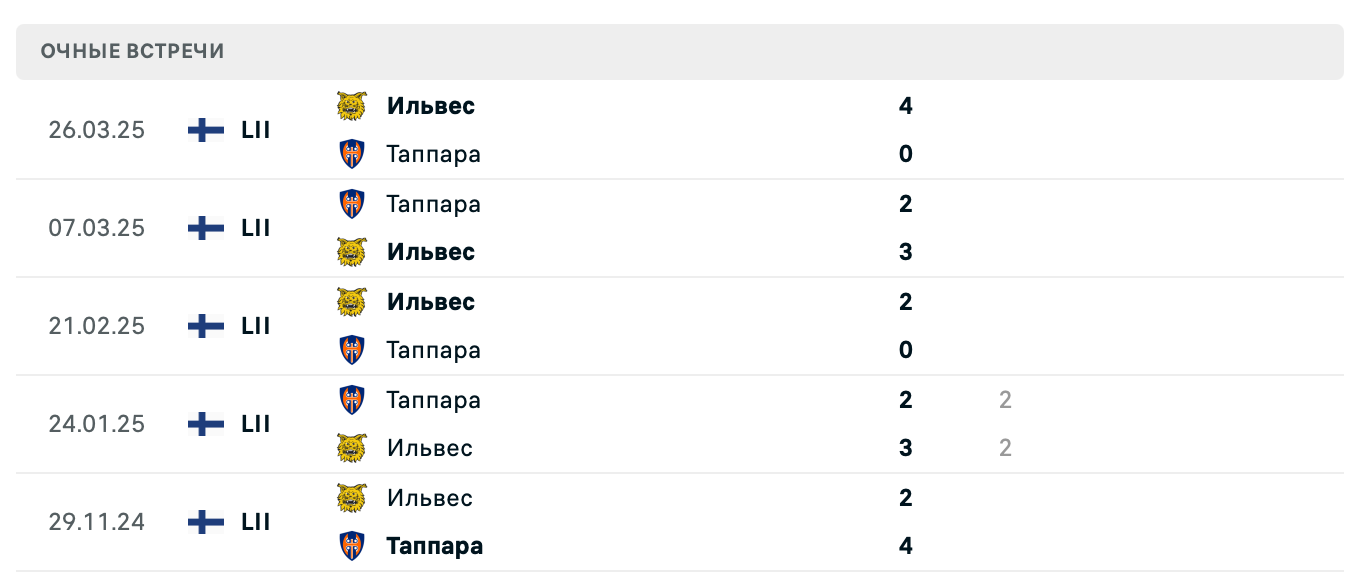1360x586 pixels.
Task: Click Finland flag in 26.03.25 row
Action: click(x=206, y=130)
